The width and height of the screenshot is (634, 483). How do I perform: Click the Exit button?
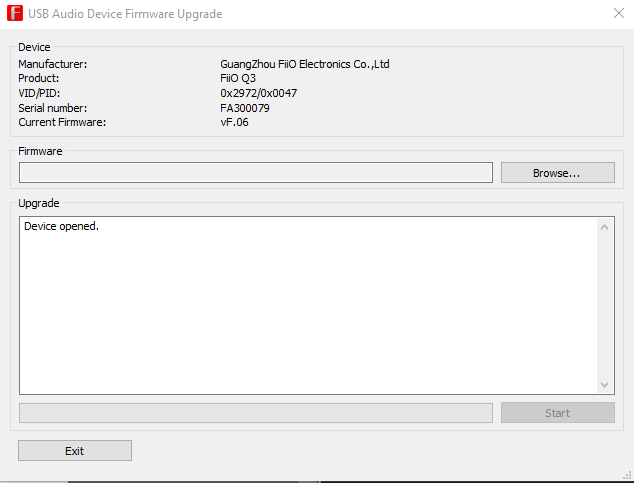tap(75, 451)
